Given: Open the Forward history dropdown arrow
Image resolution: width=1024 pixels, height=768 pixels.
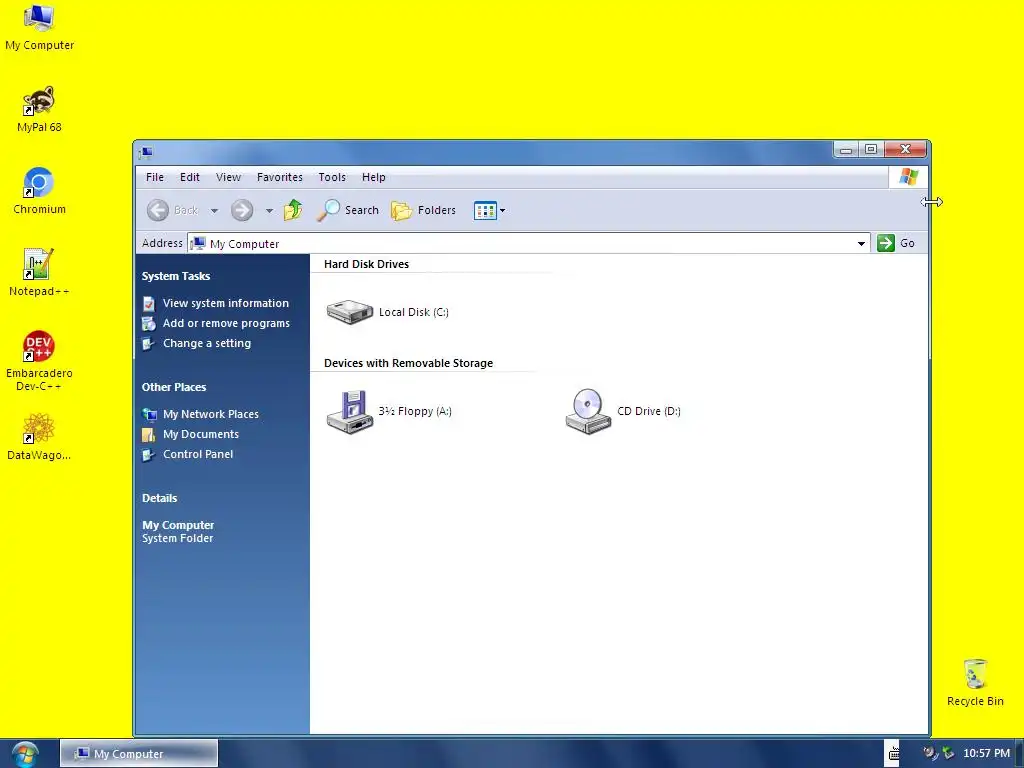Looking at the screenshot, I should click(269, 210).
